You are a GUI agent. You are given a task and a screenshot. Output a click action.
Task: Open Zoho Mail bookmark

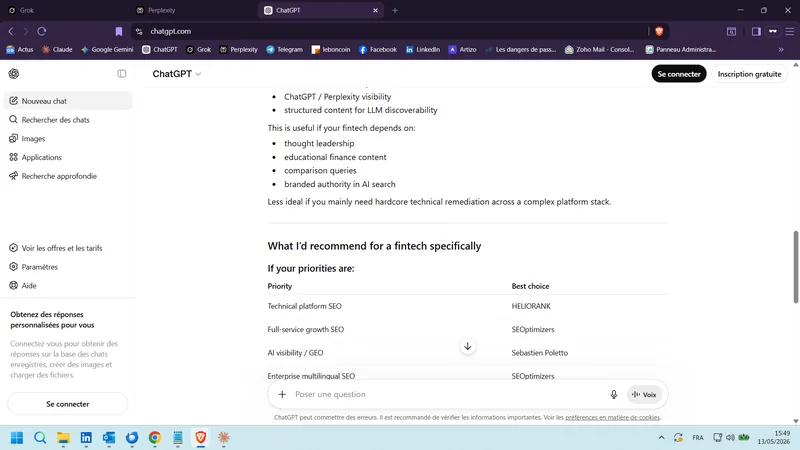[599, 49]
